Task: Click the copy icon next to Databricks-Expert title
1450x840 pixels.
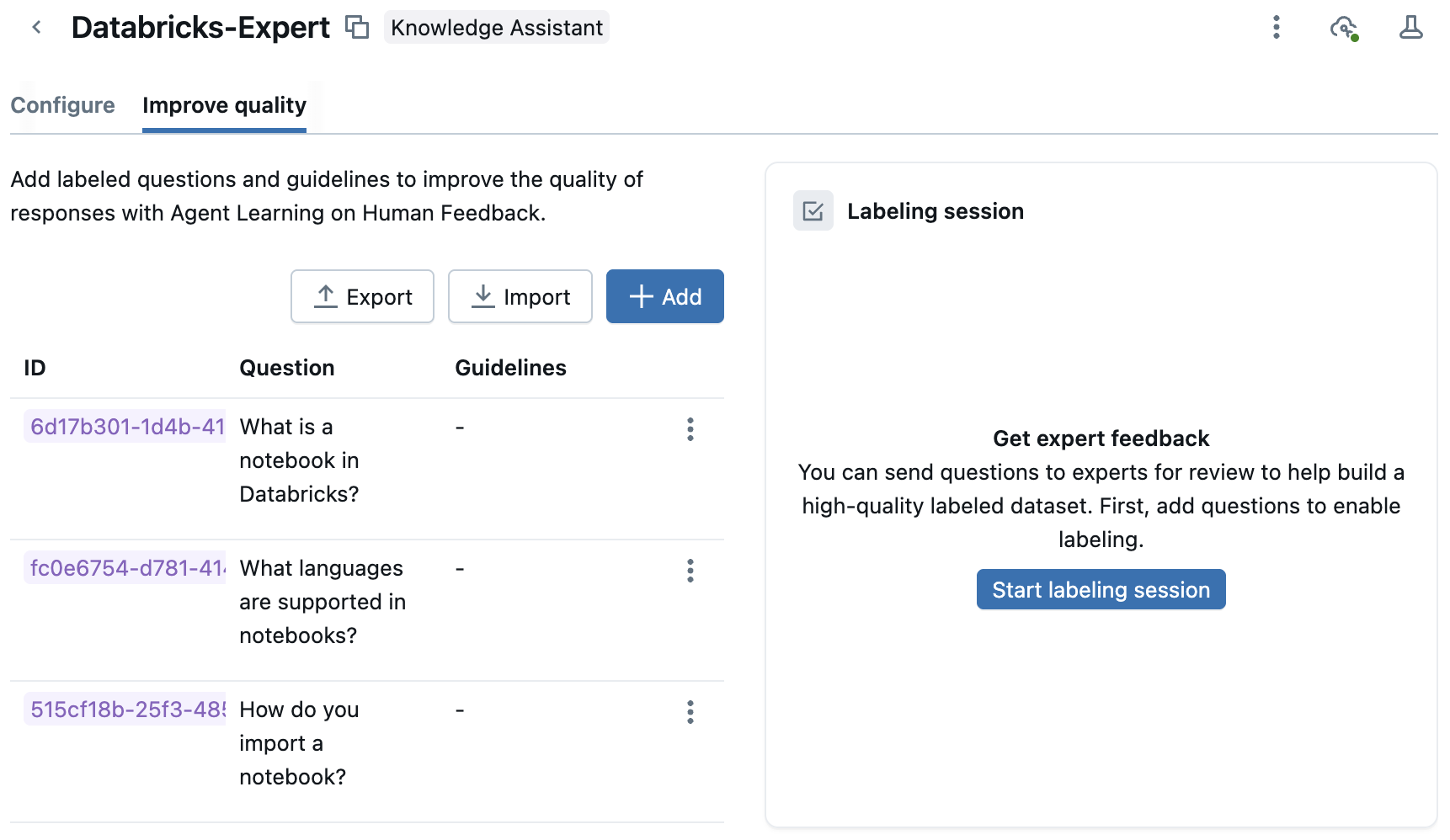Action: click(x=357, y=28)
